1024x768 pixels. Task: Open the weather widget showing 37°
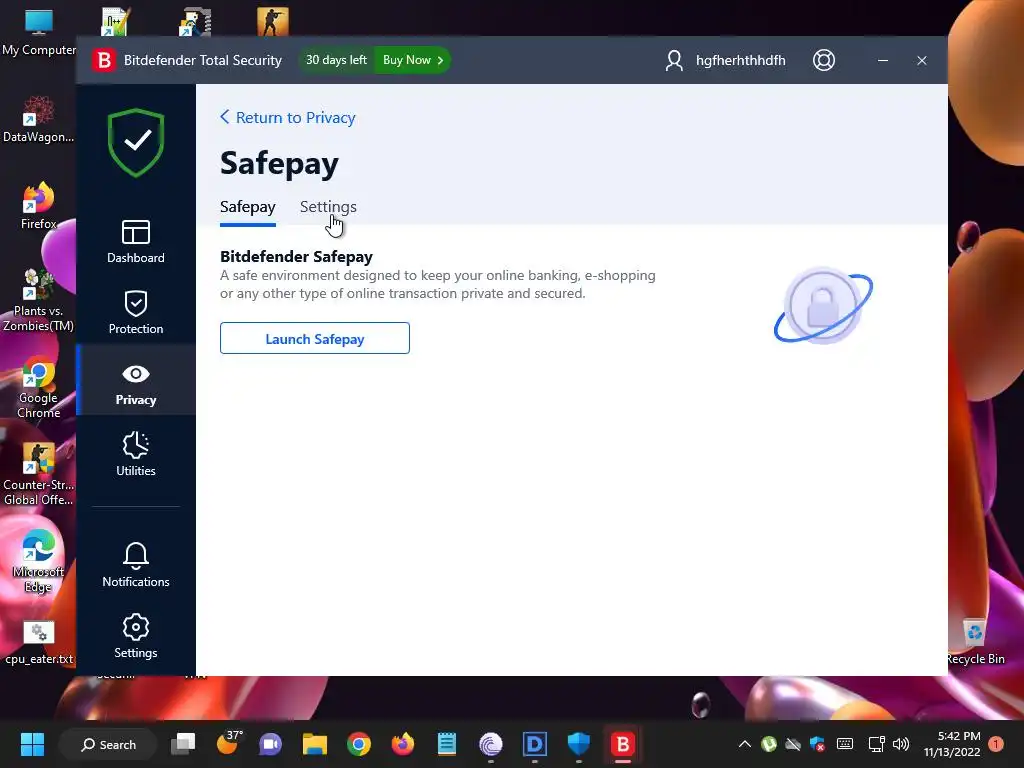[229, 743]
